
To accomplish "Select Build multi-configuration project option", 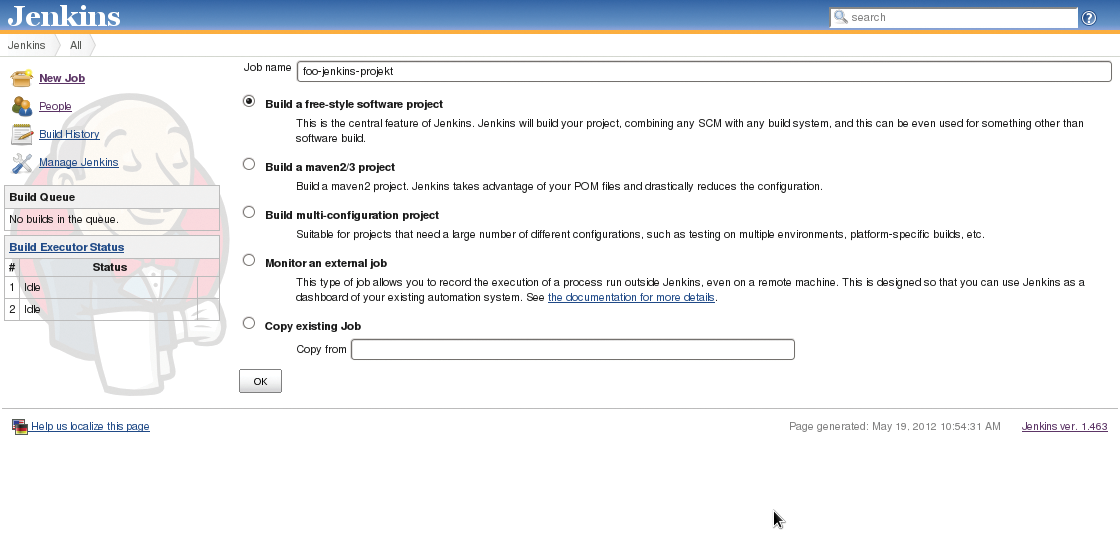I will click(x=249, y=212).
